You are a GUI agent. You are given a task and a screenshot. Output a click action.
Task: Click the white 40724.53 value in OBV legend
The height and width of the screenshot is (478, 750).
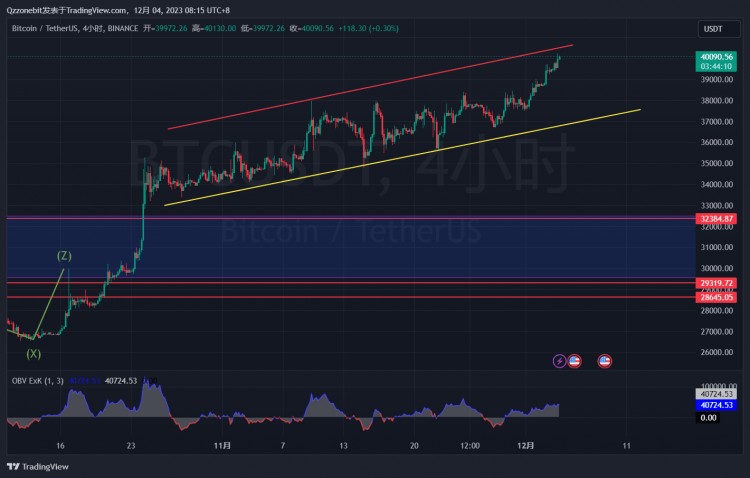click(x=121, y=381)
